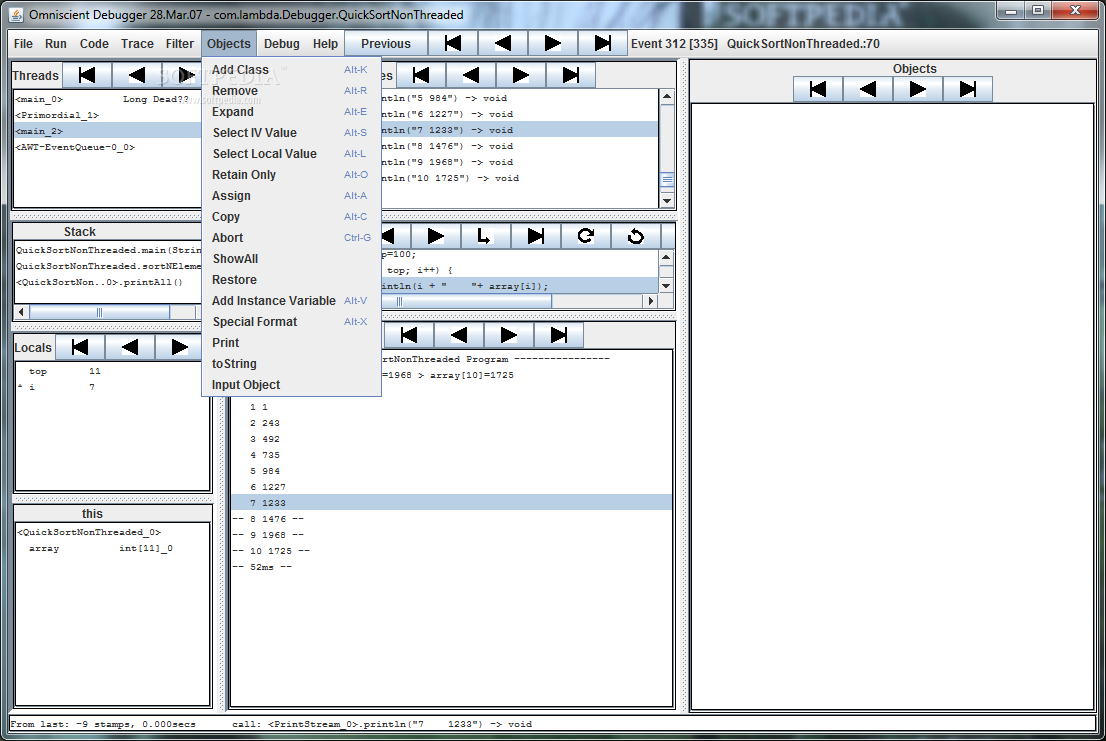
Task: Step forward in method traces panel
Action: pyautogui.click(x=521, y=75)
